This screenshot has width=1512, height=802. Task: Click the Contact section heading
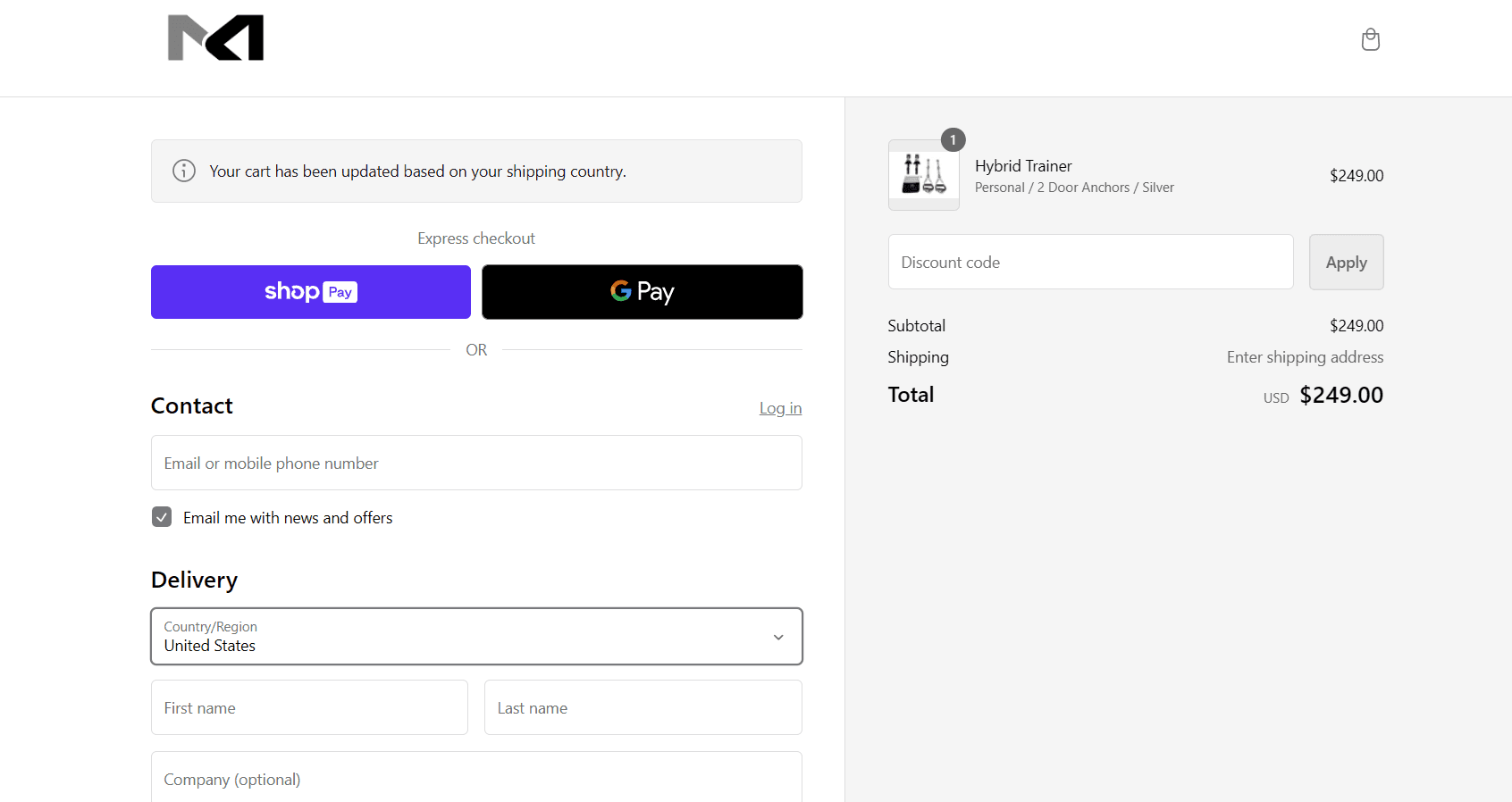point(192,406)
